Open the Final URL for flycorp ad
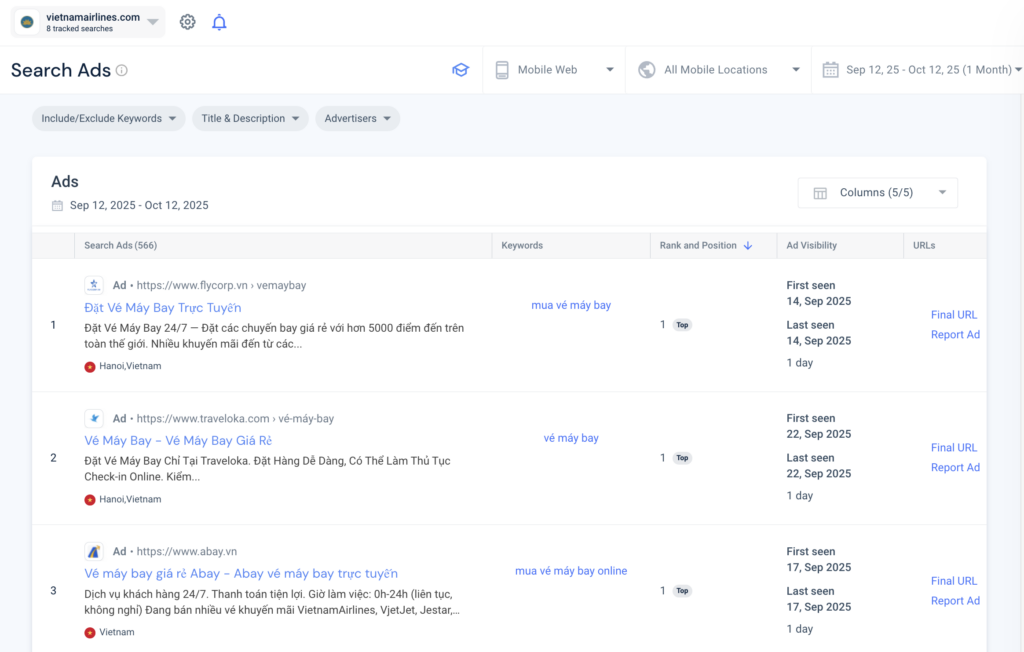This screenshot has width=1024, height=652. click(x=953, y=315)
